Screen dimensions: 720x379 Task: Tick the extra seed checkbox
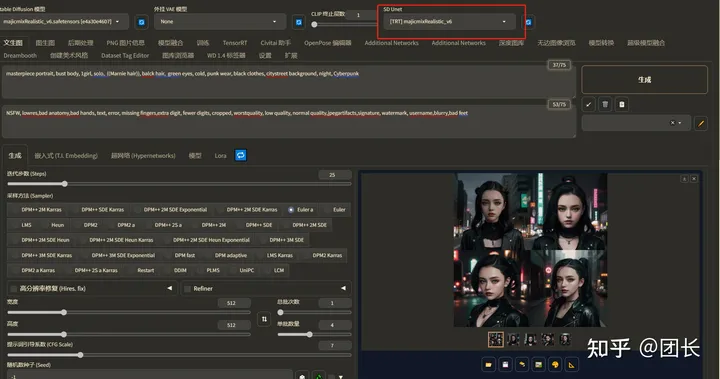point(331,376)
